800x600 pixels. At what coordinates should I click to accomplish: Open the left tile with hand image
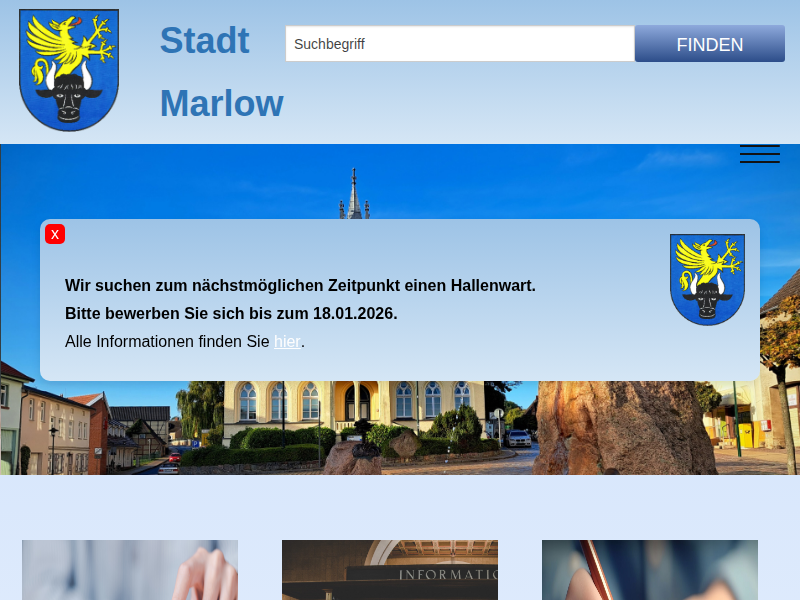pos(130,570)
